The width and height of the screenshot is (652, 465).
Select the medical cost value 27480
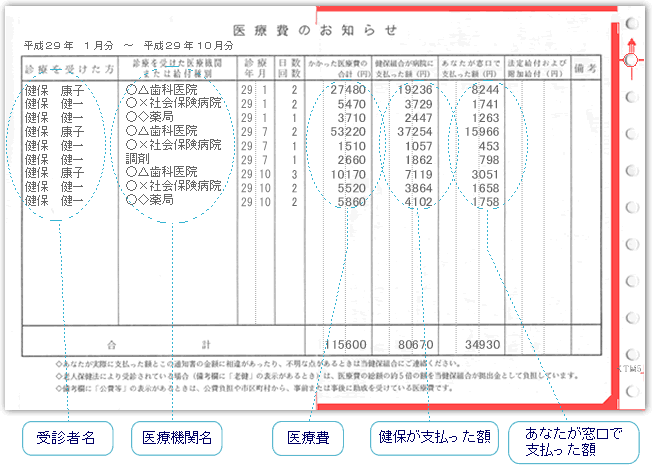[x=348, y=90]
